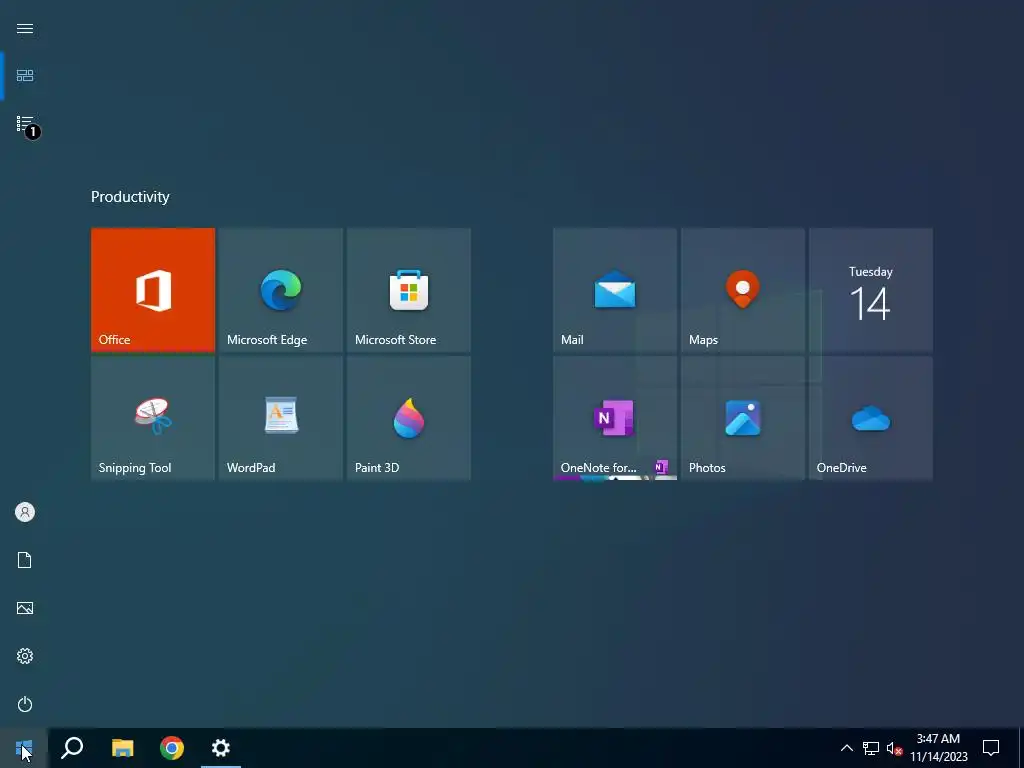Screen dimensions: 1024x768
Task: Select the Productivity group heading
Action: pos(130,197)
